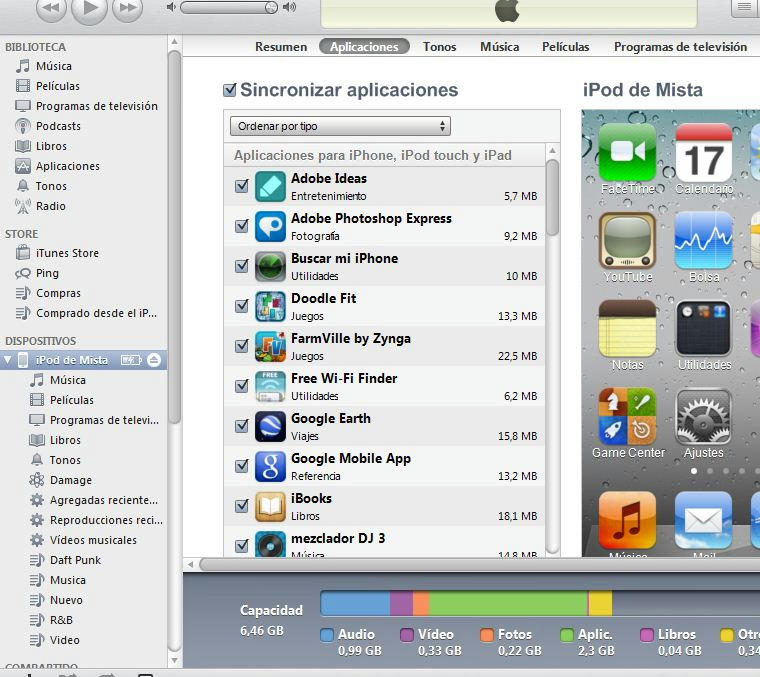This screenshot has width=760, height=677.
Task: Collapse the iPod de Mista device tree
Action: coord(7,360)
